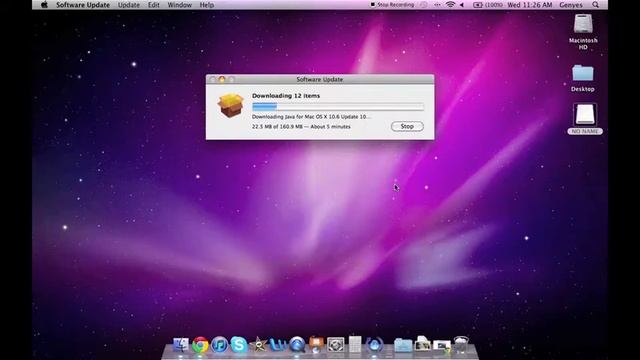Screen dimensions: 640x360
Task: Launch Google Chrome from the Dock
Action: pos(200,345)
